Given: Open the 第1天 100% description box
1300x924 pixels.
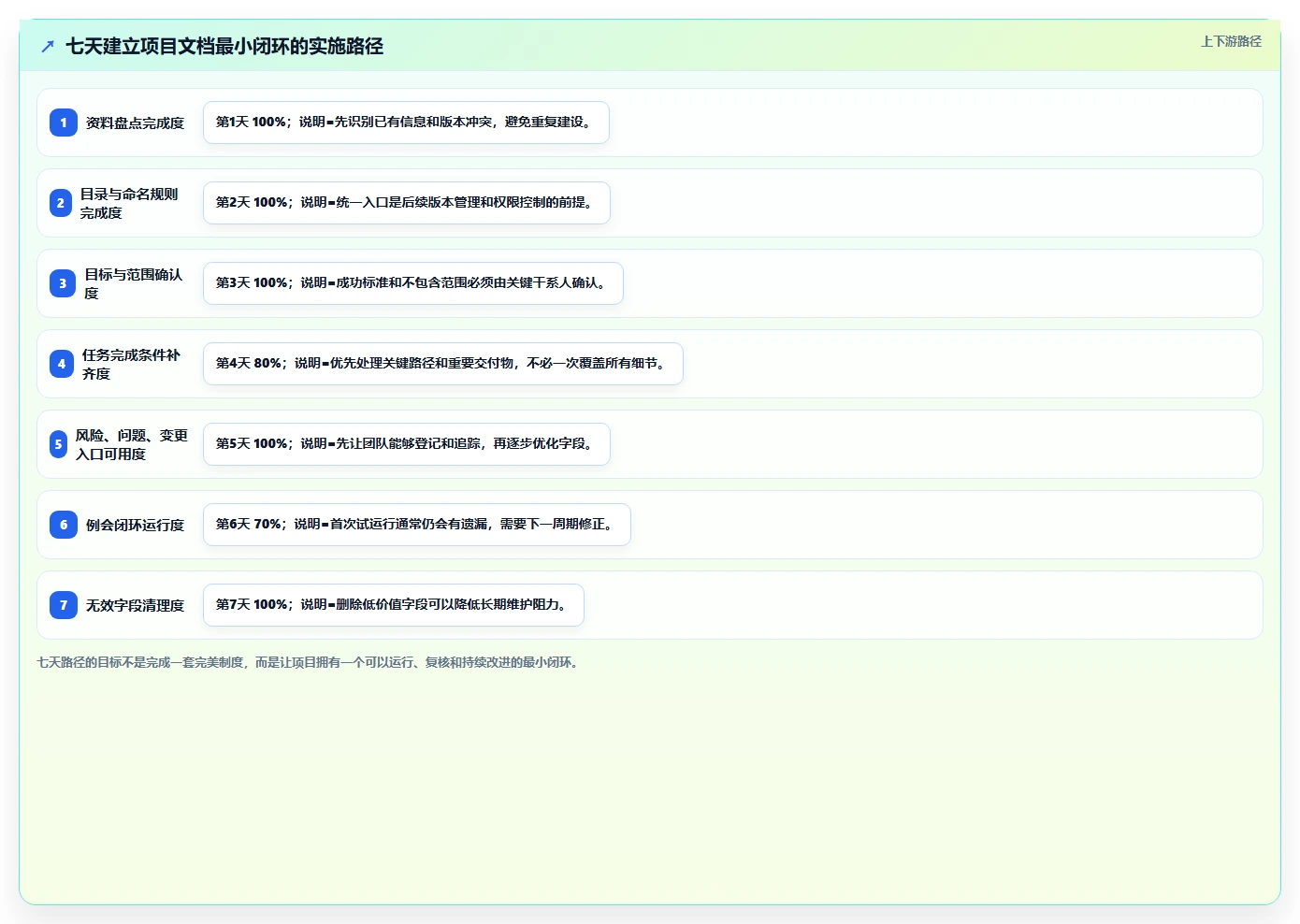Looking at the screenshot, I should pyautogui.click(x=406, y=123).
